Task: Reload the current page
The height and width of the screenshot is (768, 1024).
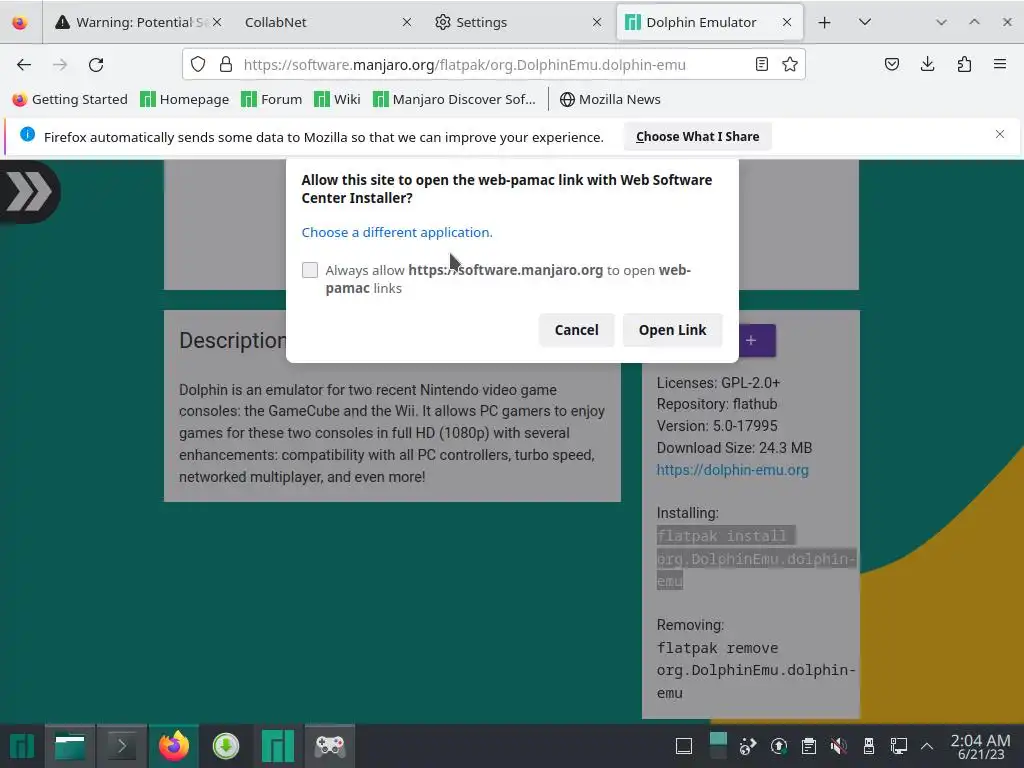Action: click(96, 64)
